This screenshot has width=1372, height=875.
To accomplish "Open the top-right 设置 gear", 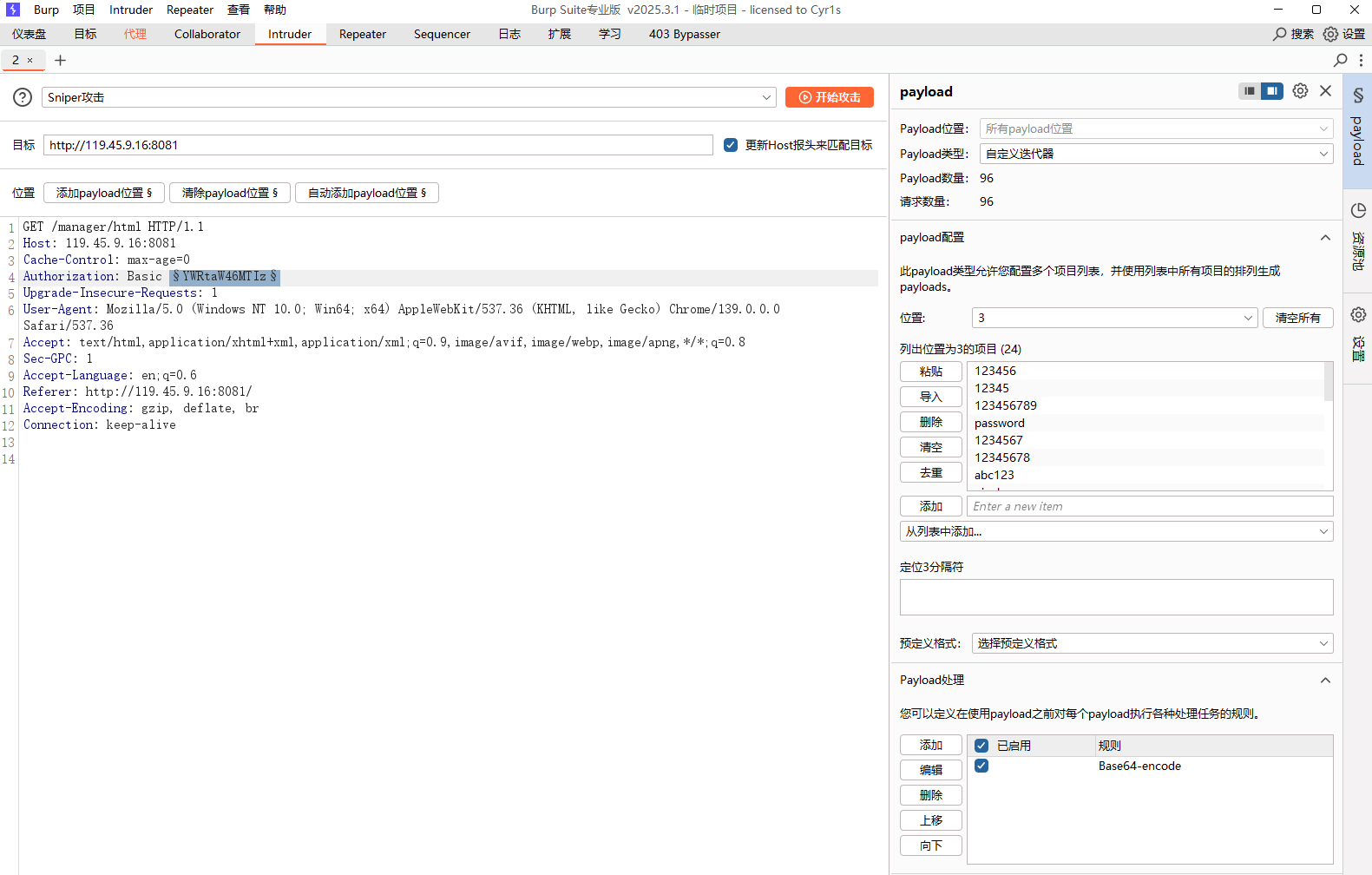I will pyautogui.click(x=1344, y=34).
